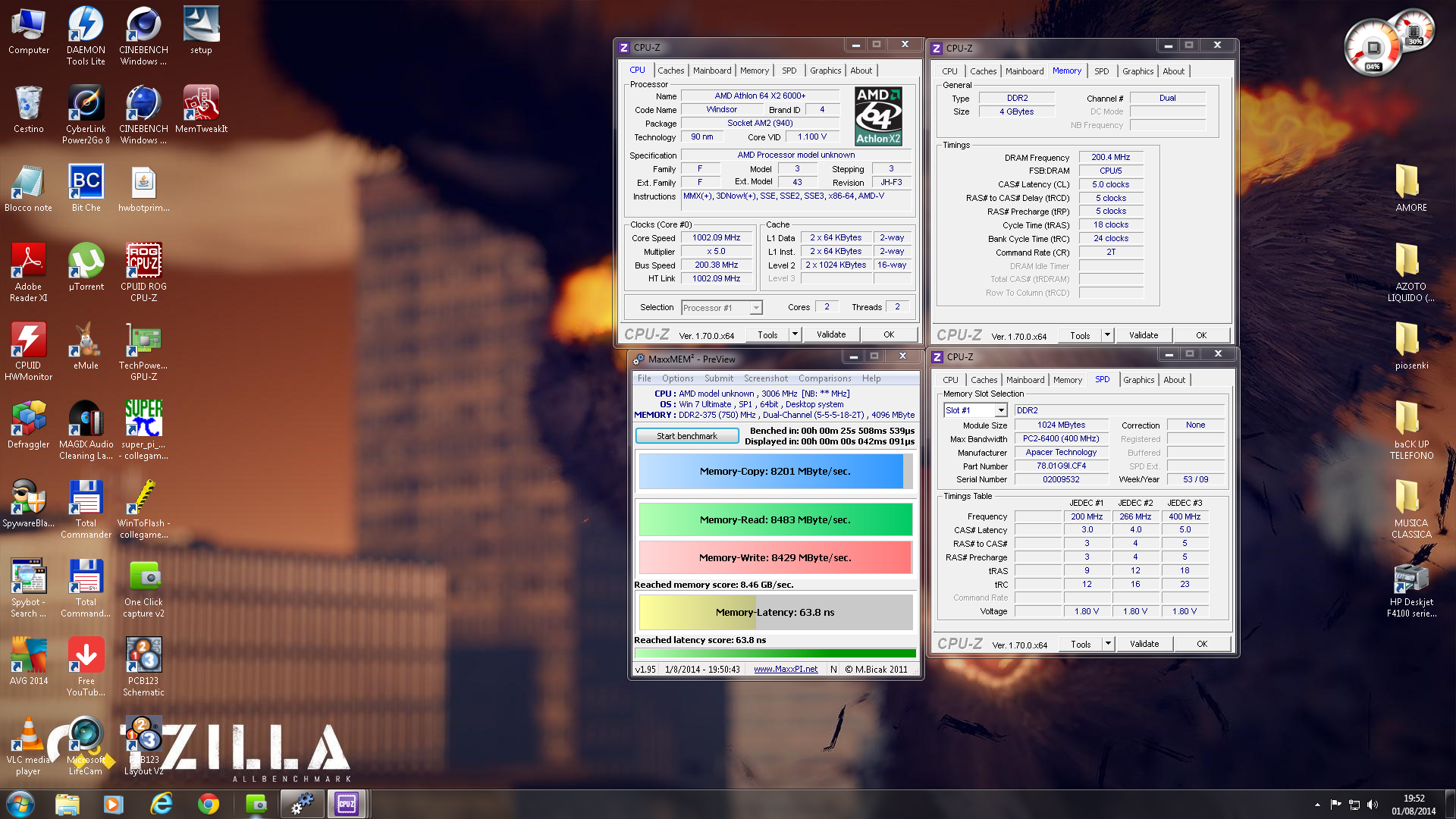1456x819 pixels.
Task: Open the CPUID ROG CPU-Z icon
Action: pyautogui.click(x=143, y=272)
